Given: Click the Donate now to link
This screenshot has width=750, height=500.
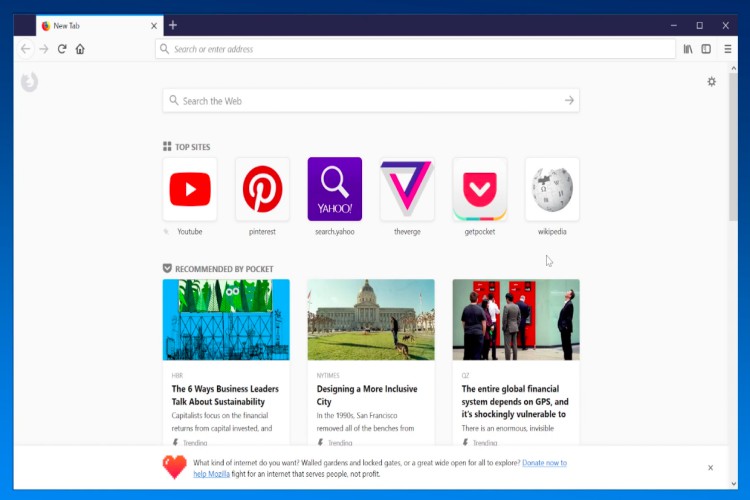Looking at the screenshot, I should [544, 463].
